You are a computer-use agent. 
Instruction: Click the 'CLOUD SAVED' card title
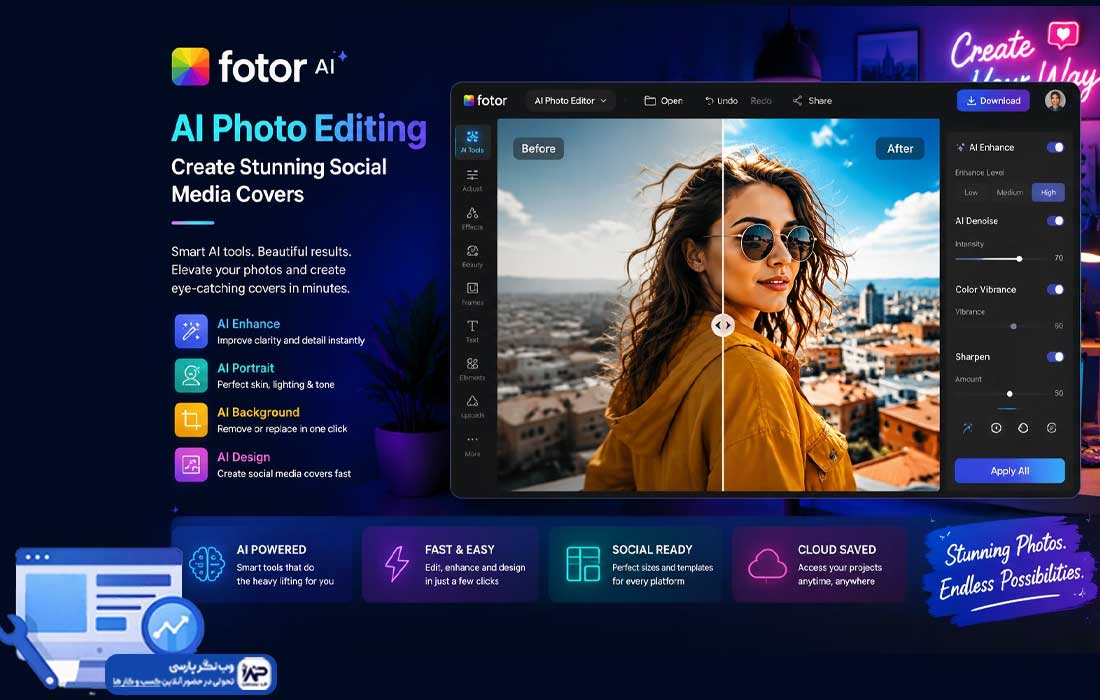(837, 550)
